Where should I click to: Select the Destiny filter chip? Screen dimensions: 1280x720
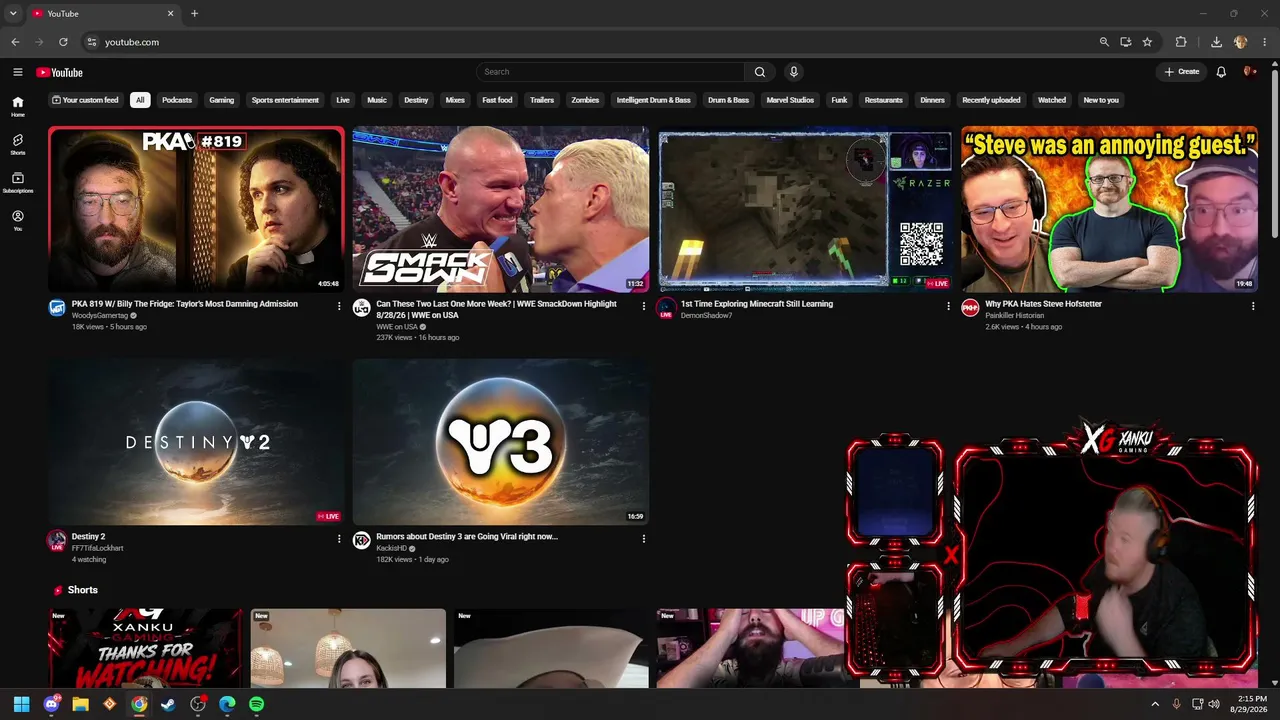(x=416, y=100)
